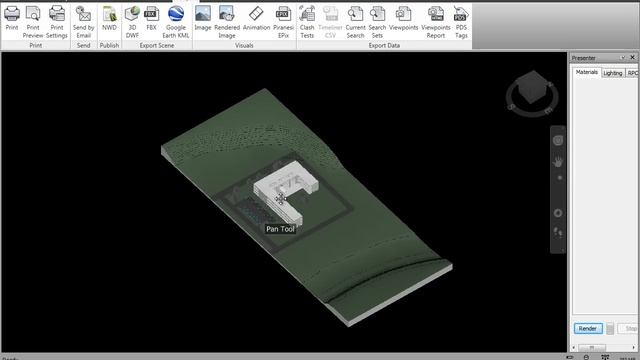Export scene as FBX
Screen dimensions: 640x360
(151, 19)
